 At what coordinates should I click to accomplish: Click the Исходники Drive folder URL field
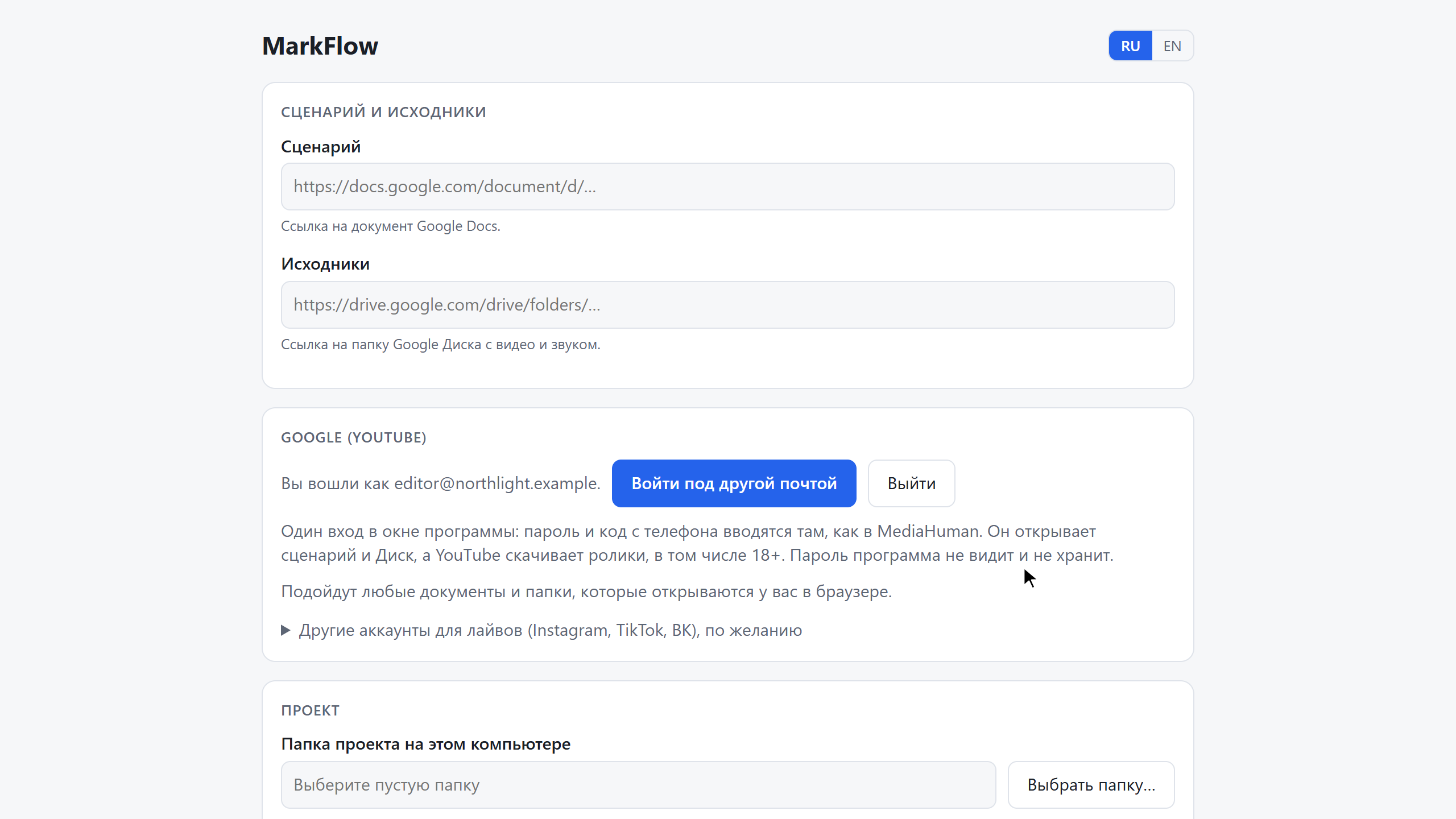[727, 305]
